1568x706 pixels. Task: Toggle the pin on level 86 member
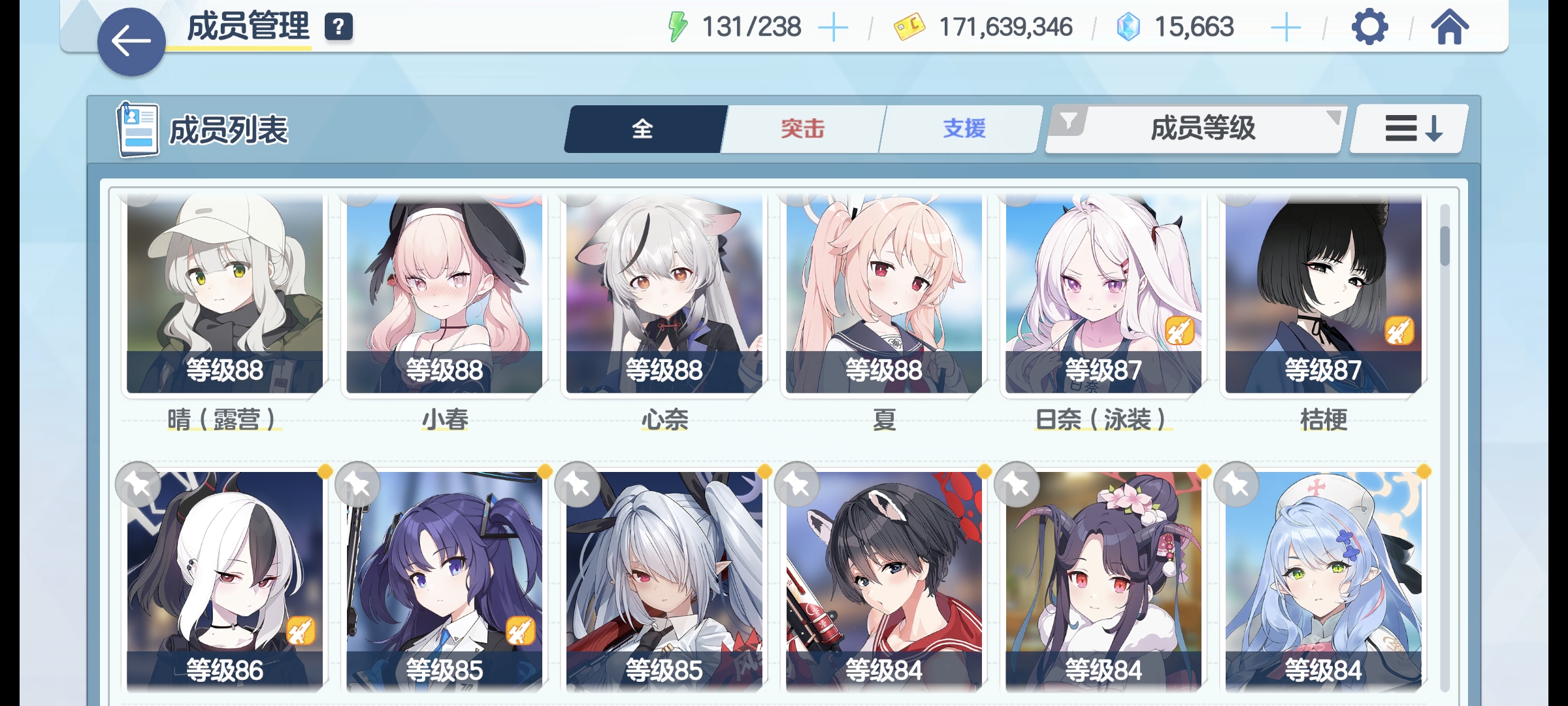pos(138,484)
